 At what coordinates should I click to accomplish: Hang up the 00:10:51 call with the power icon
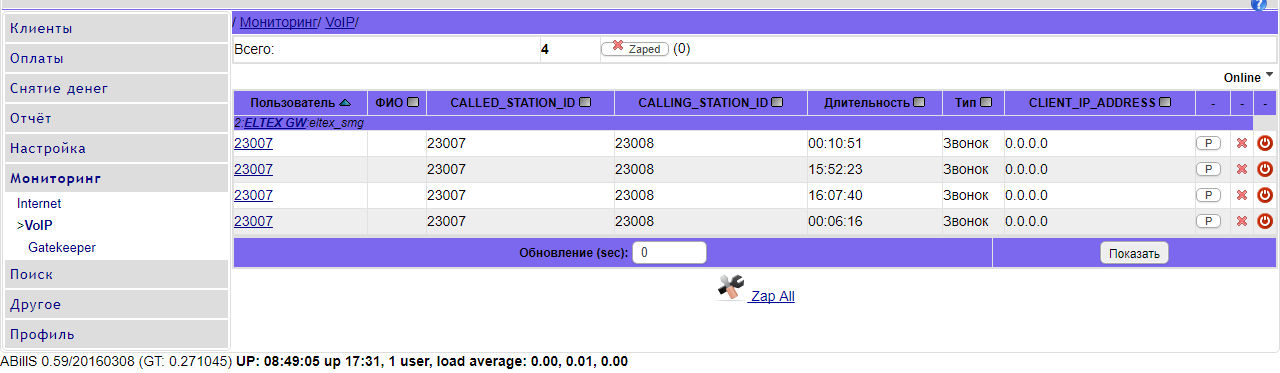coord(1264,143)
